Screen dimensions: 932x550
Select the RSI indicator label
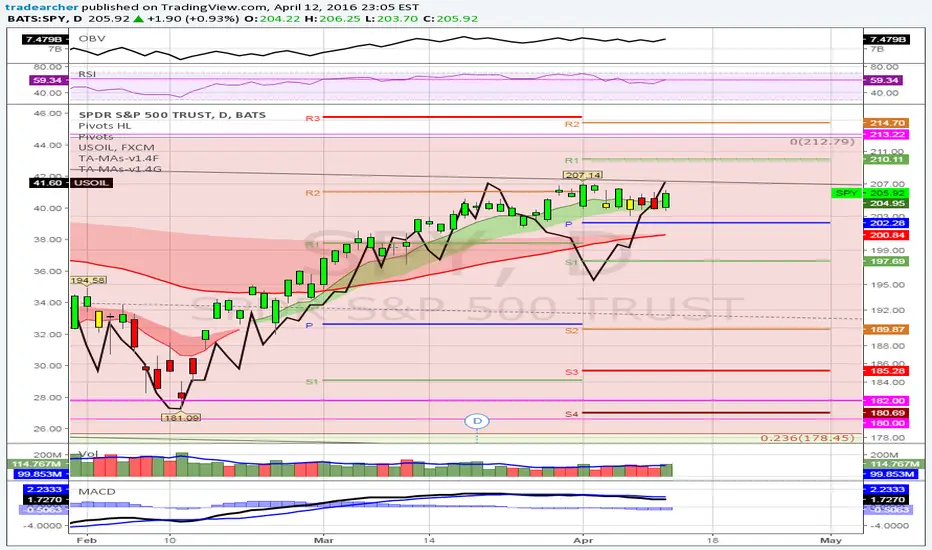87,74
